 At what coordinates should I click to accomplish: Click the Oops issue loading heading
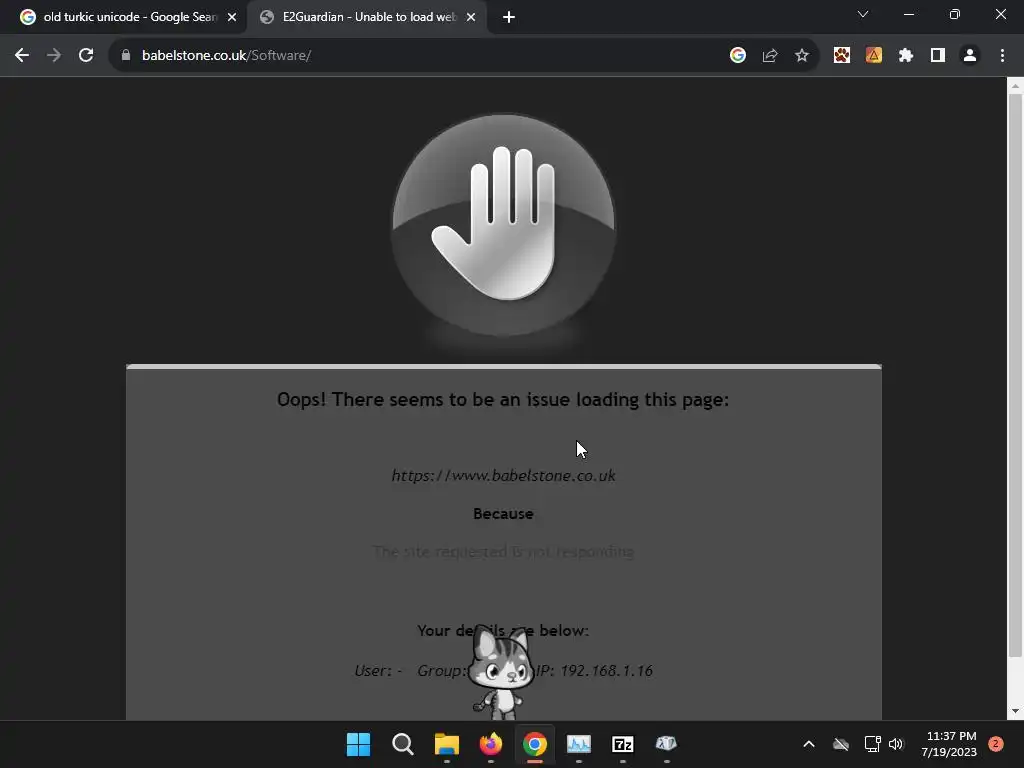click(x=503, y=399)
